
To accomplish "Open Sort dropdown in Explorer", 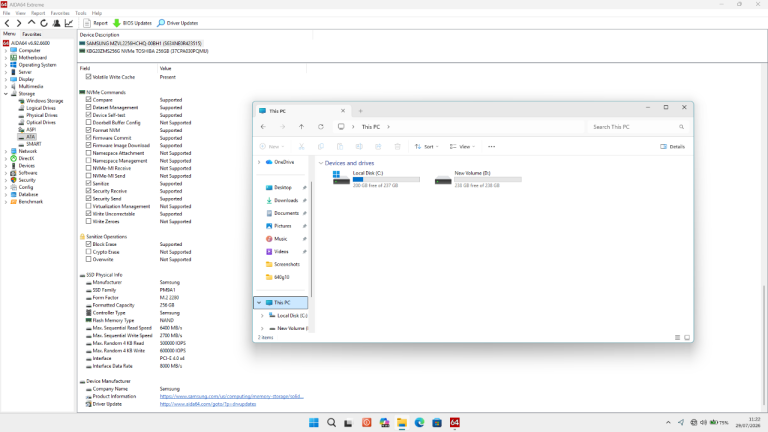I will point(427,146).
